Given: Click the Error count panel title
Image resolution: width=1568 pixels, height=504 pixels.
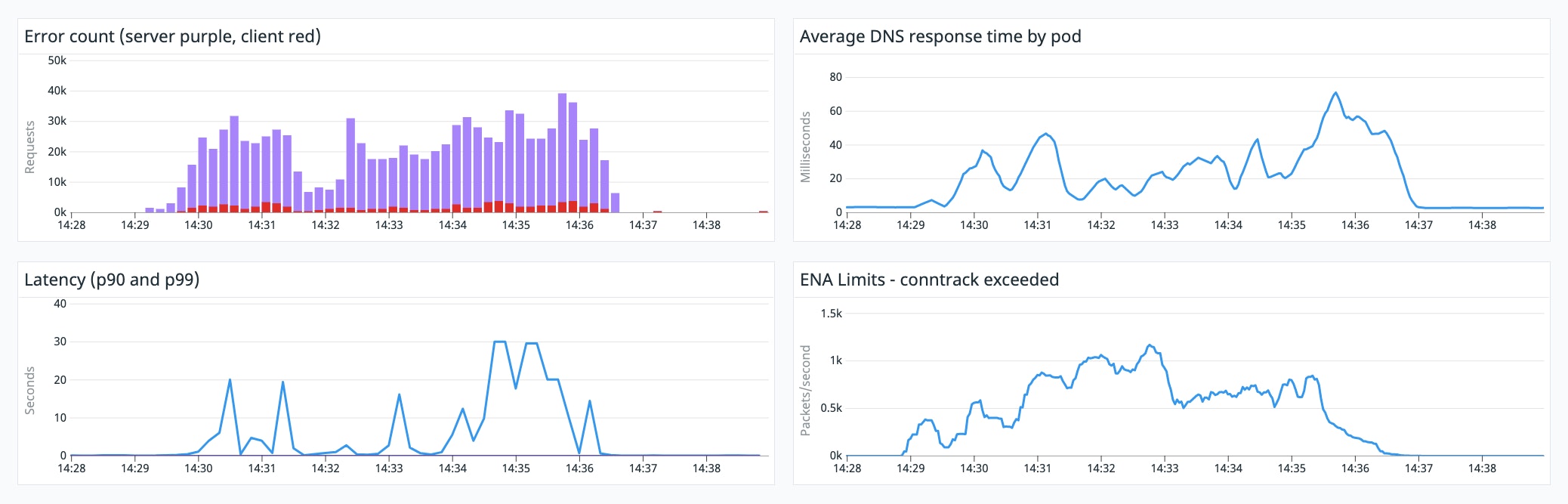Looking at the screenshot, I should tap(172, 36).
